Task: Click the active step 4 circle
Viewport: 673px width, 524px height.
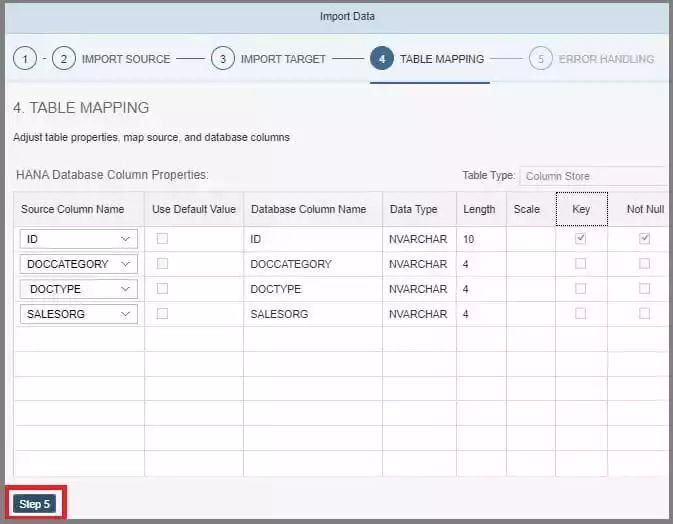Action: click(382, 58)
